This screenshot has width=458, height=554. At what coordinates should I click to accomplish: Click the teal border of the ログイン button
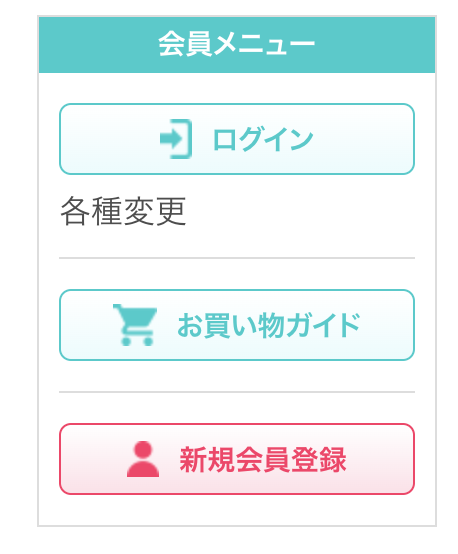pos(237,104)
